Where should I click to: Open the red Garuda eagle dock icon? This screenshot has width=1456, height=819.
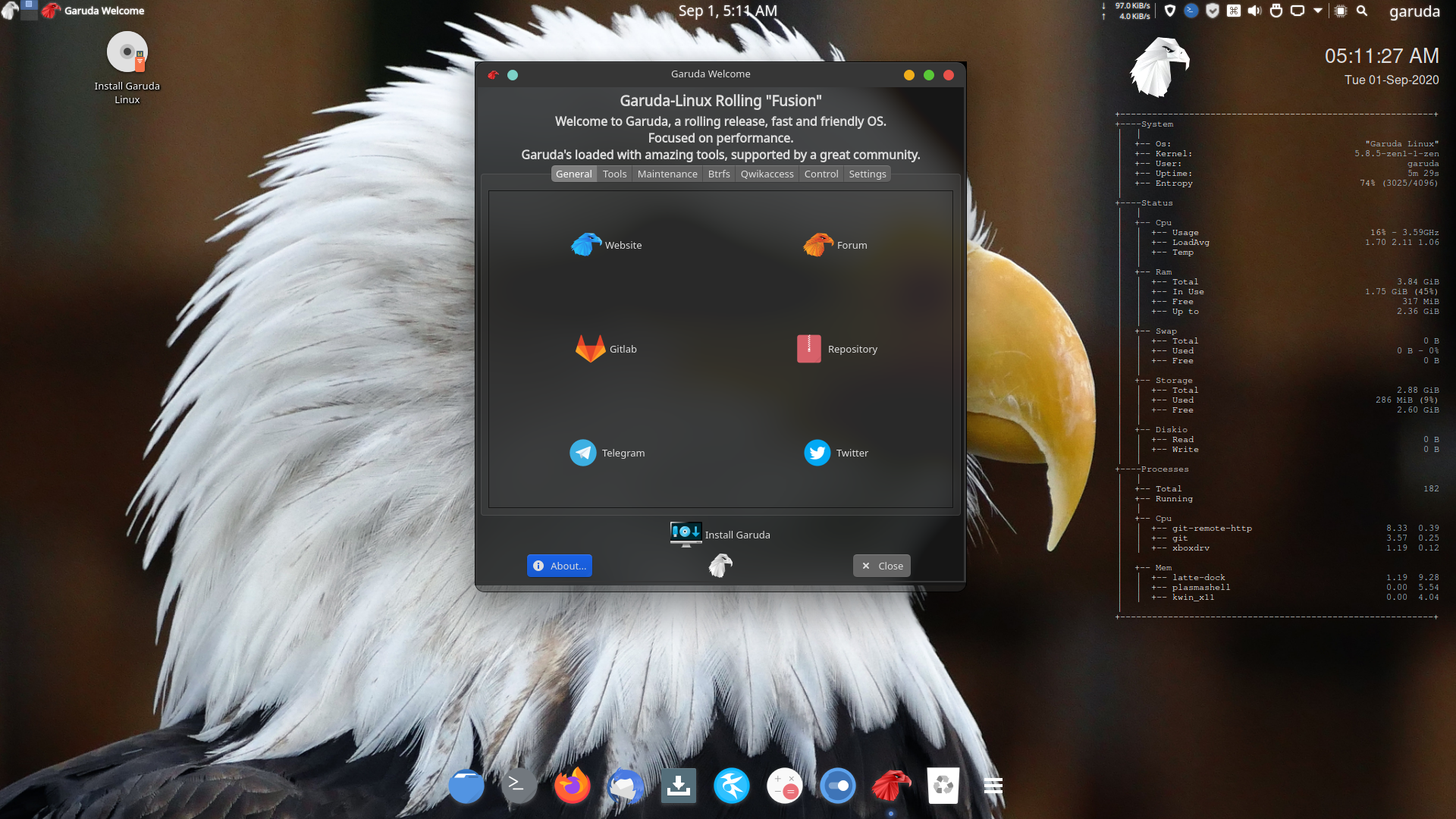(891, 786)
